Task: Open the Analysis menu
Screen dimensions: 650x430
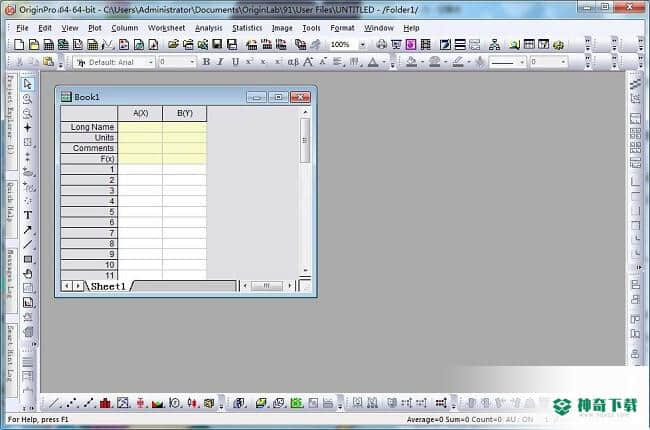Action: point(209,28)
